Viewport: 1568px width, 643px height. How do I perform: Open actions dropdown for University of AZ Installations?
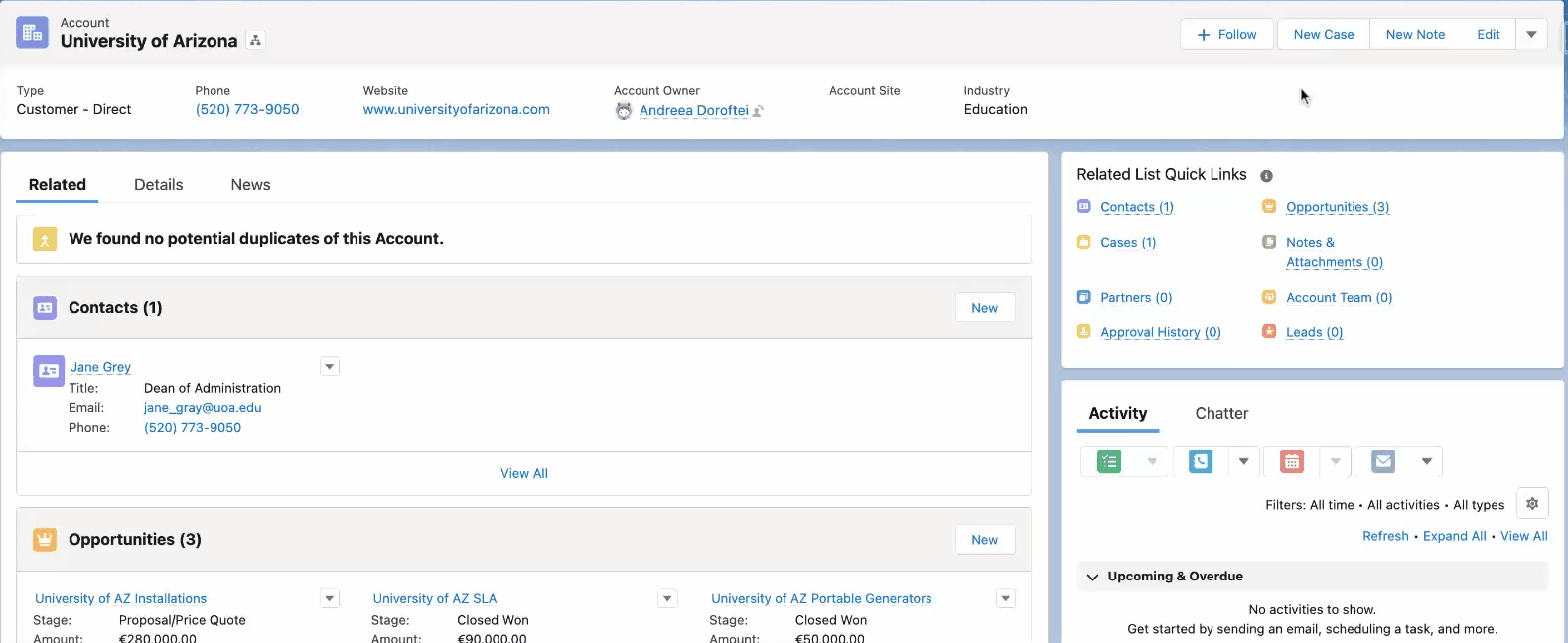(330, 598)
